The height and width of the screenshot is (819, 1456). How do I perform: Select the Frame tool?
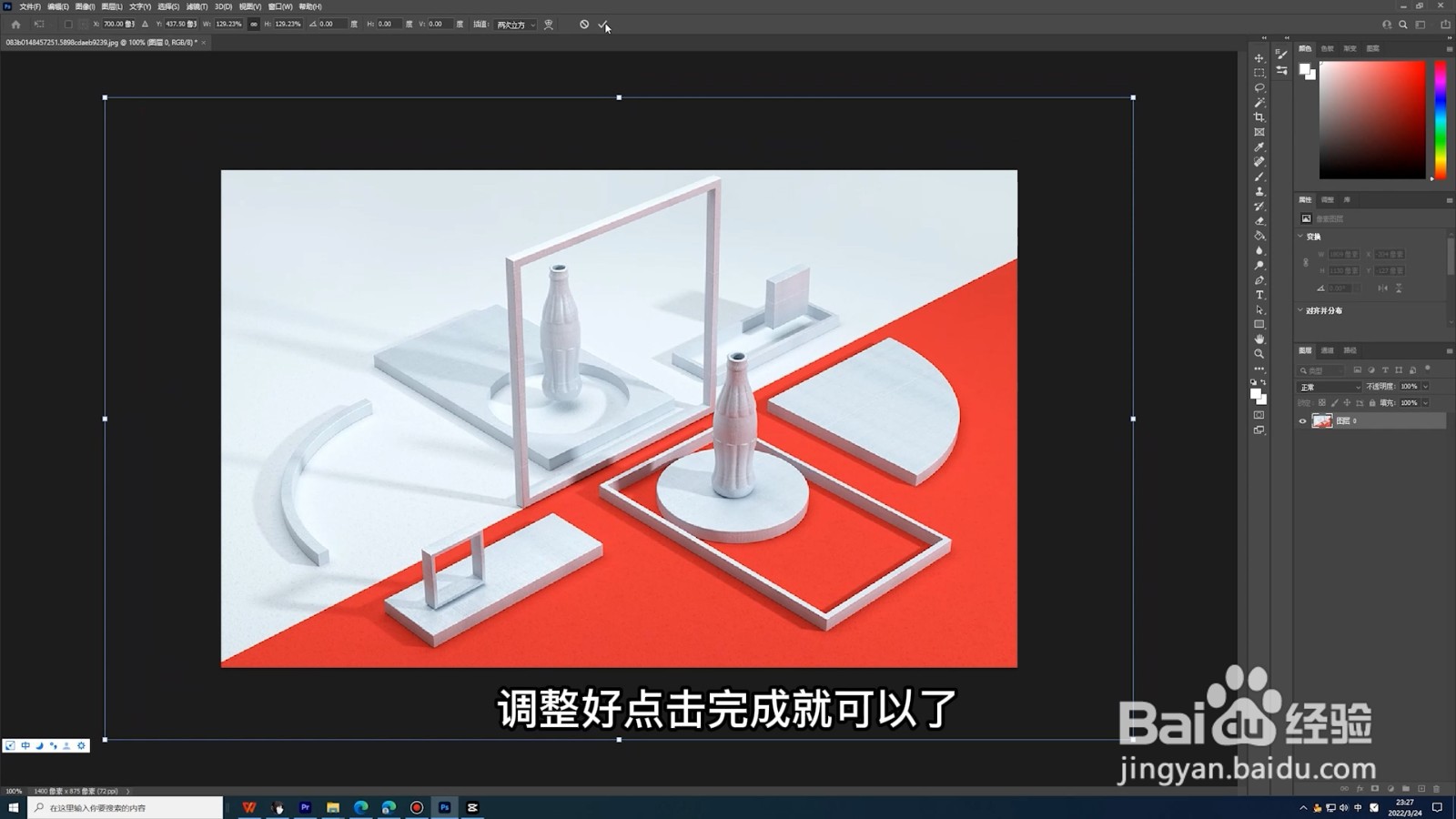point(1259,132)
